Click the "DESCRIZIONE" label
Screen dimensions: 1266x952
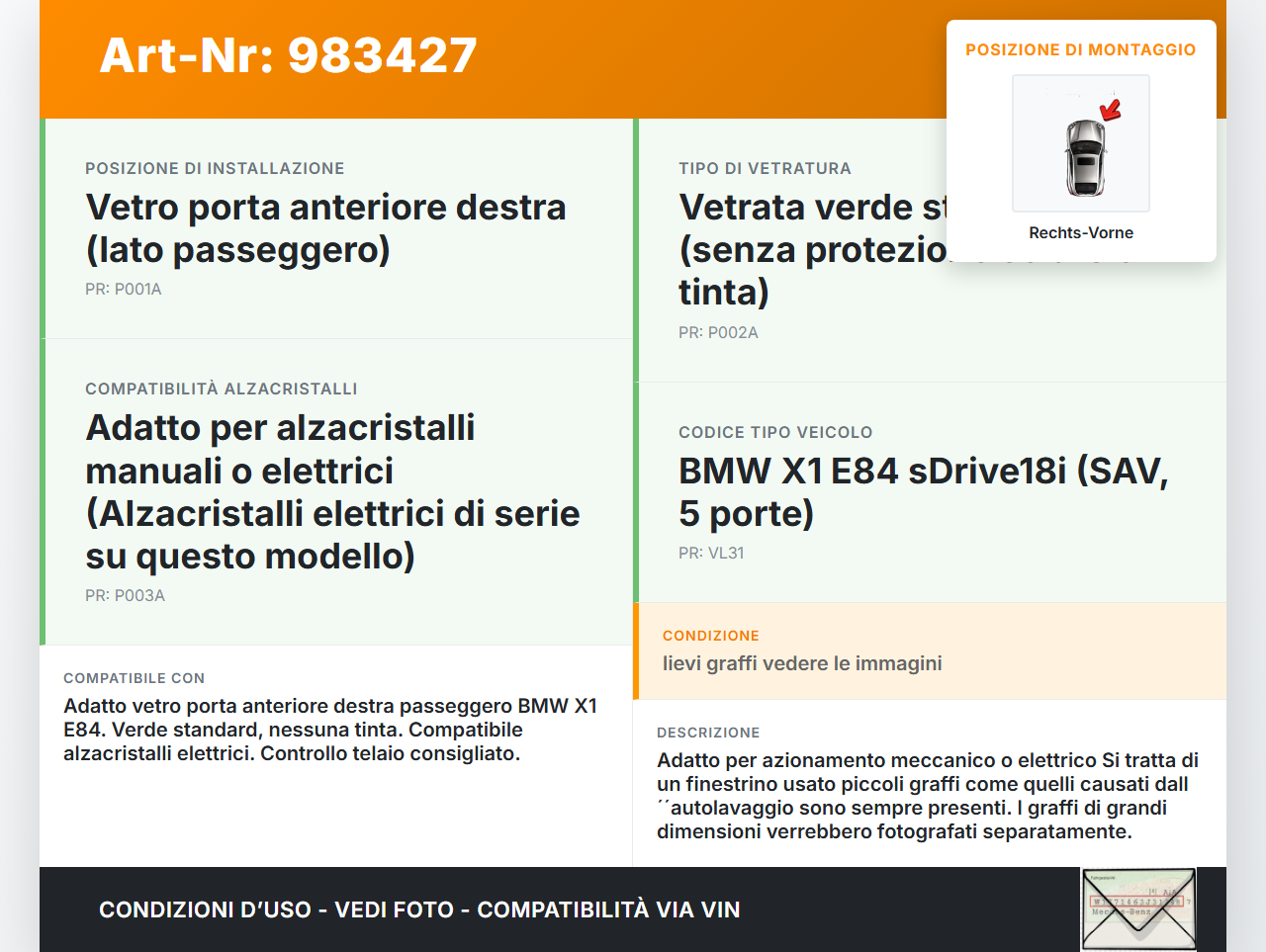[708, 733]
